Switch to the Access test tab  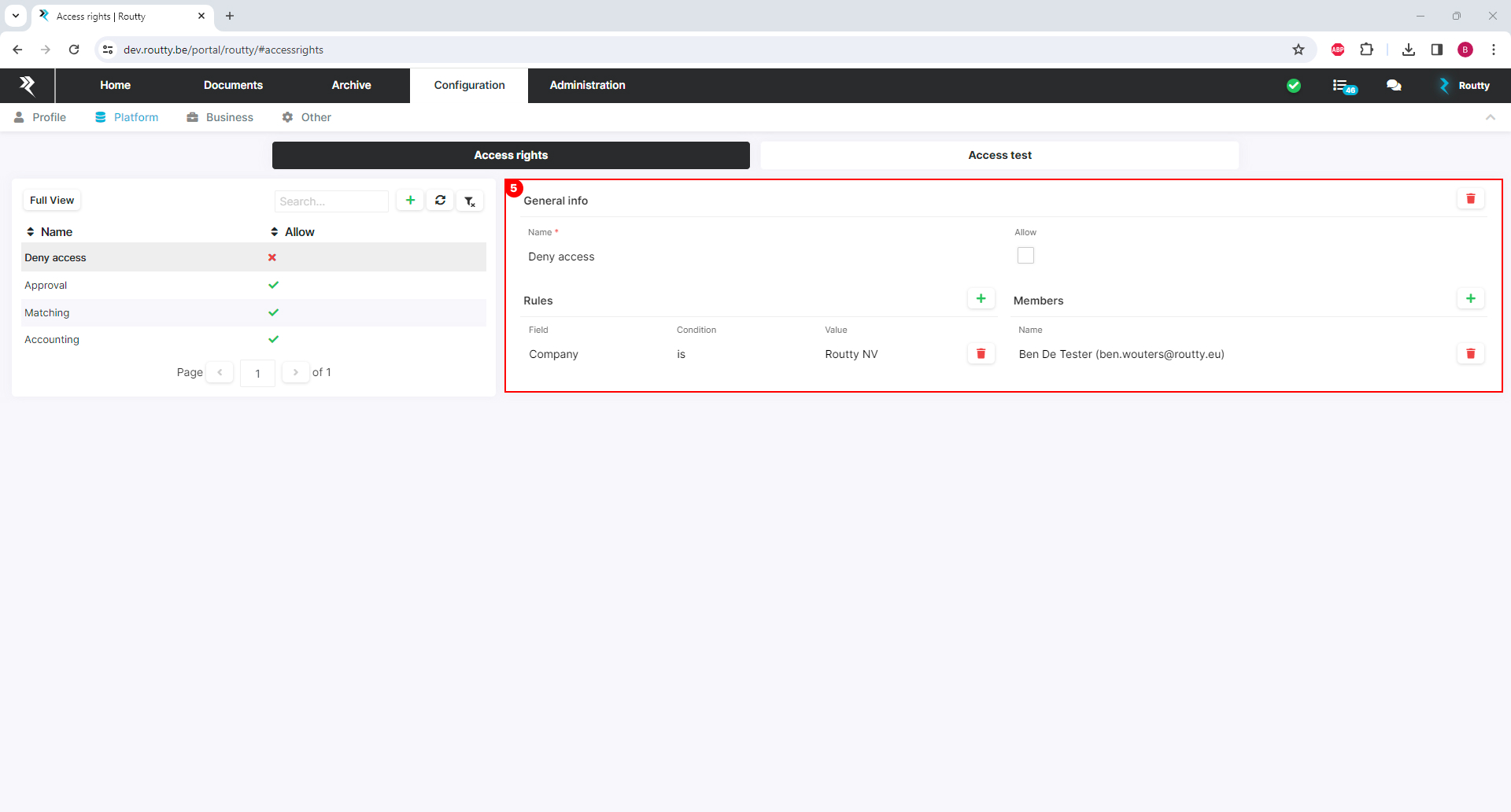[999, 156]
